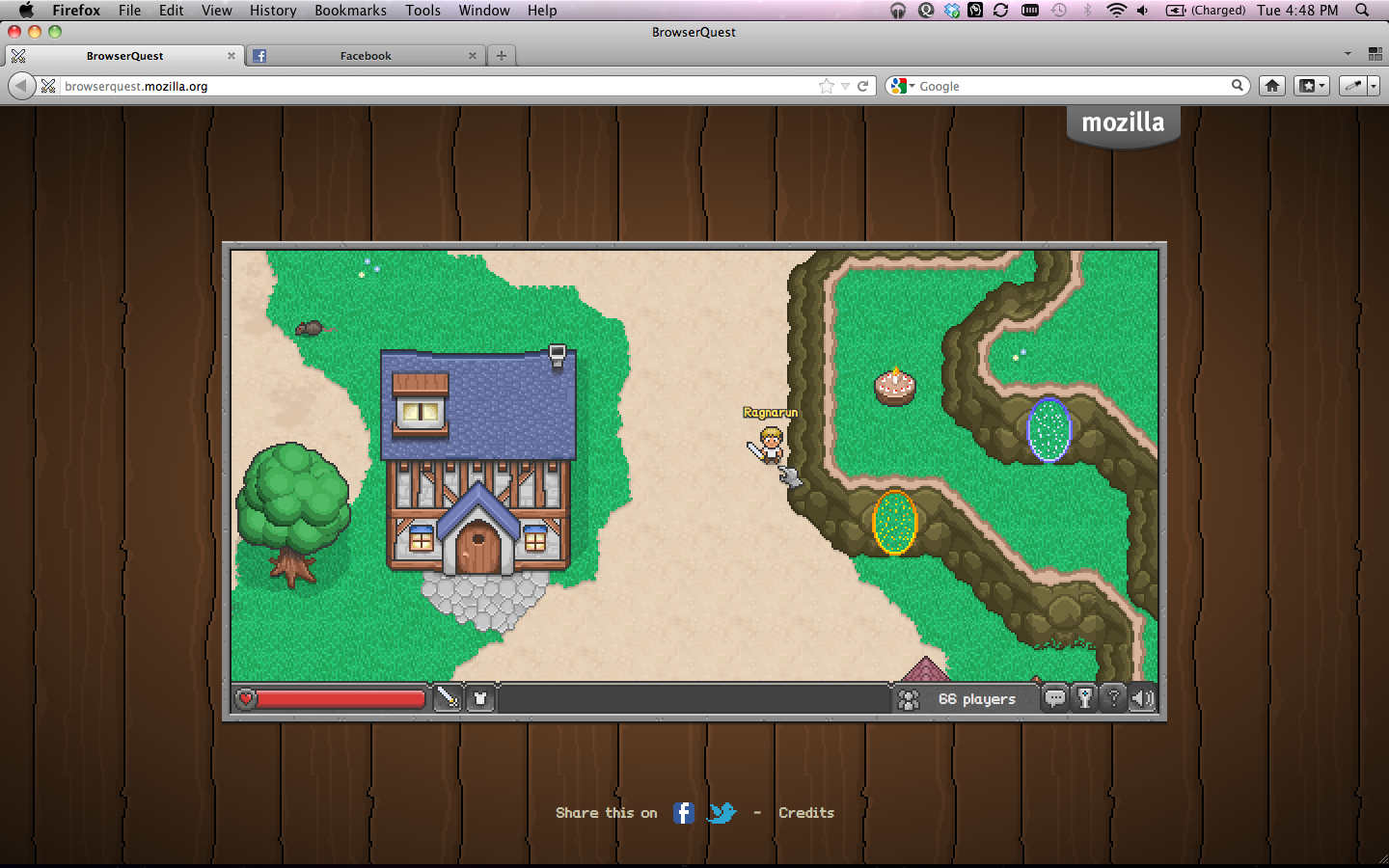Open the tab groups icon
Viewport: 1389px width, 868px height.
pos(1375,54)
